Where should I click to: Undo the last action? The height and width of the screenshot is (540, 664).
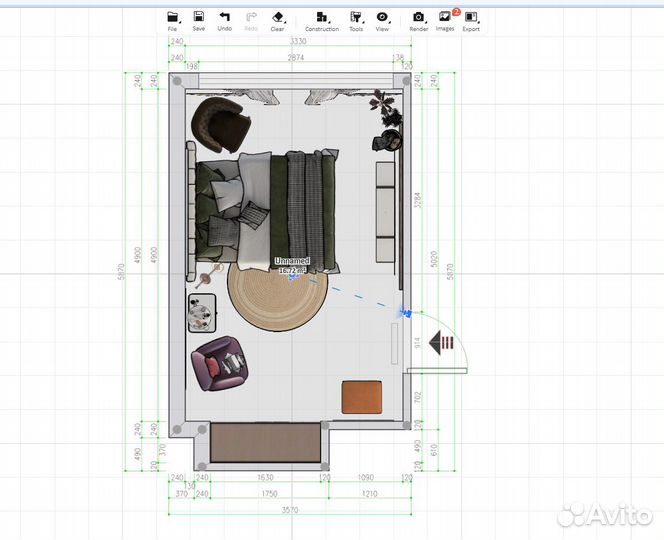click(225, 17)
